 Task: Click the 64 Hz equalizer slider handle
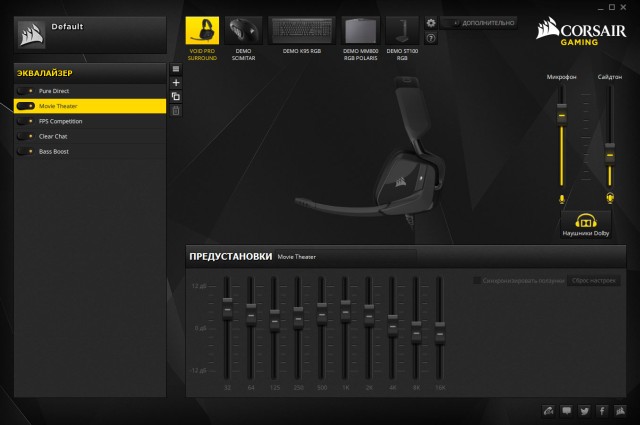coord(251,316)
